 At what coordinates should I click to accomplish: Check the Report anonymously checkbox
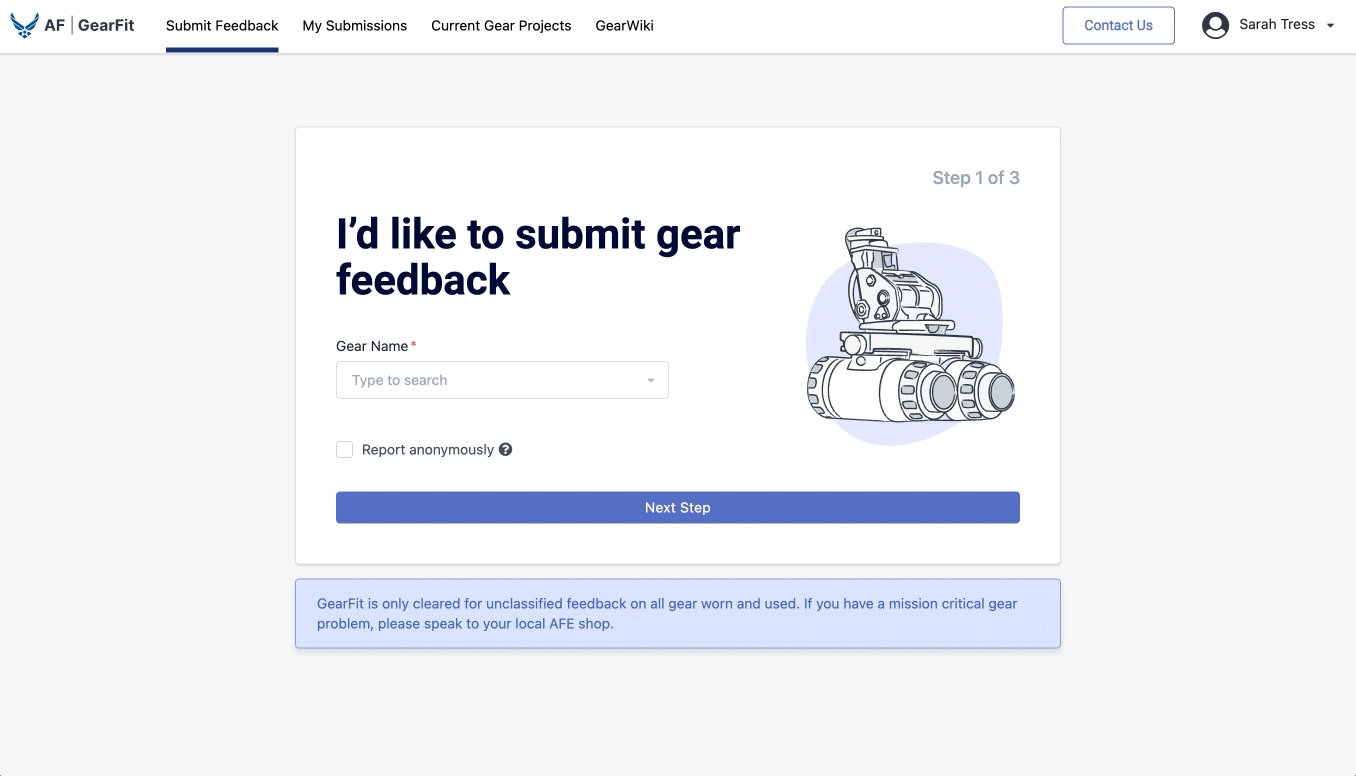(345, 450)
